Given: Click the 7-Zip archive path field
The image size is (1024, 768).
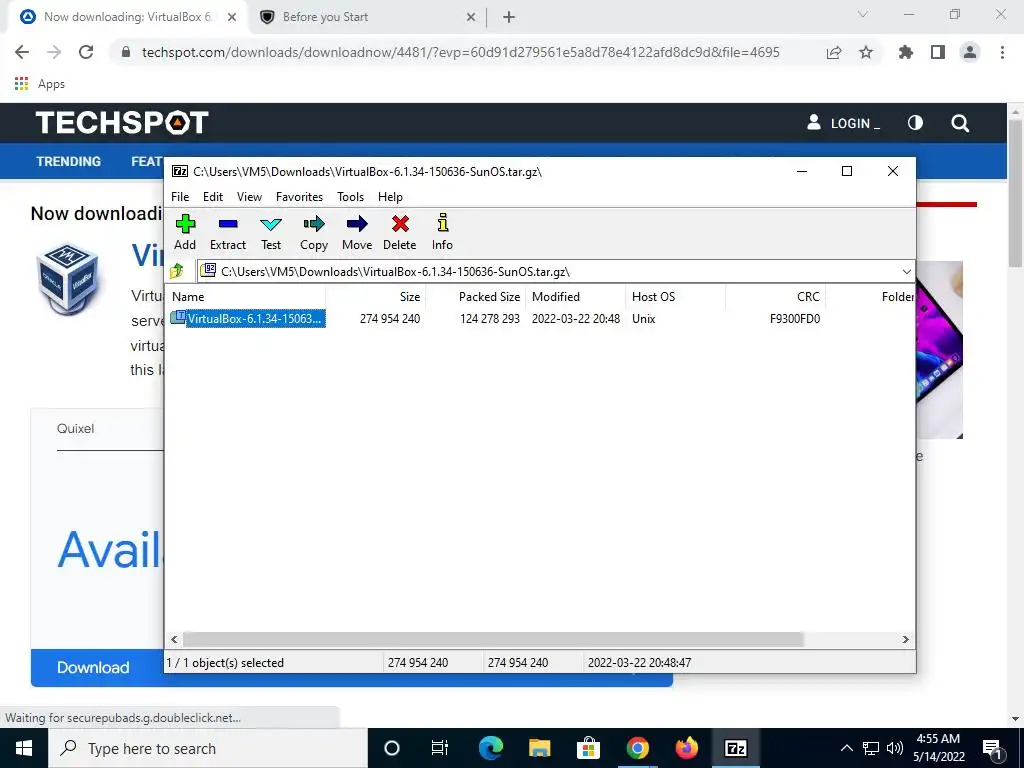Looking at the screenshot, I should tap(549, 272).
